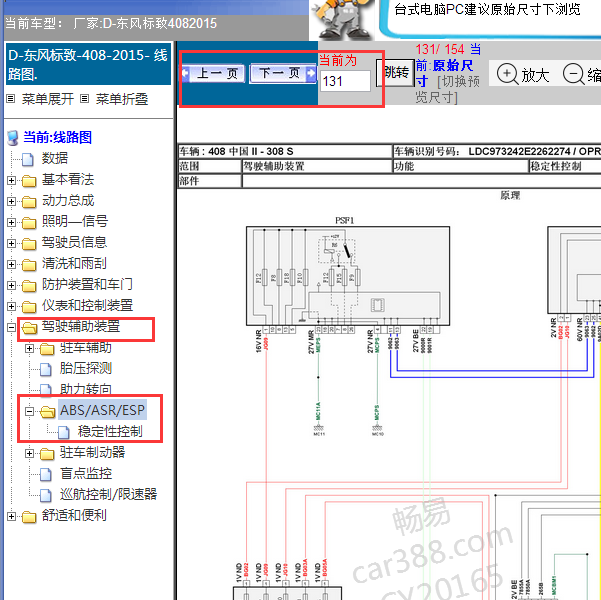Open the 胎压探测 diagram
601x600 pixels.
85,368
